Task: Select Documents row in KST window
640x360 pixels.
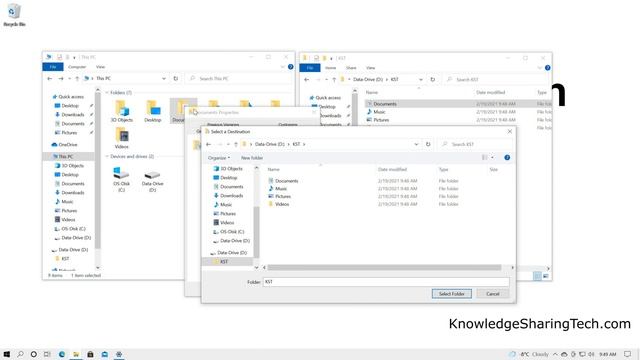Action: tap(457, 104)
